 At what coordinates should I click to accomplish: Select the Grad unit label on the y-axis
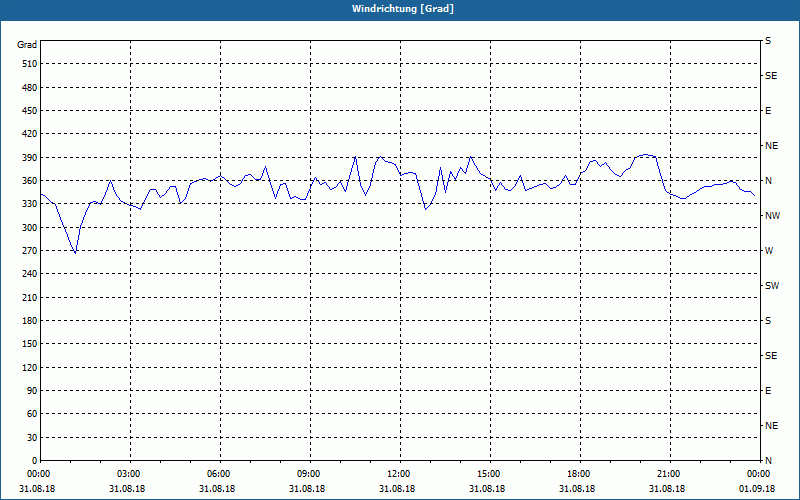[x=27, y=45]
